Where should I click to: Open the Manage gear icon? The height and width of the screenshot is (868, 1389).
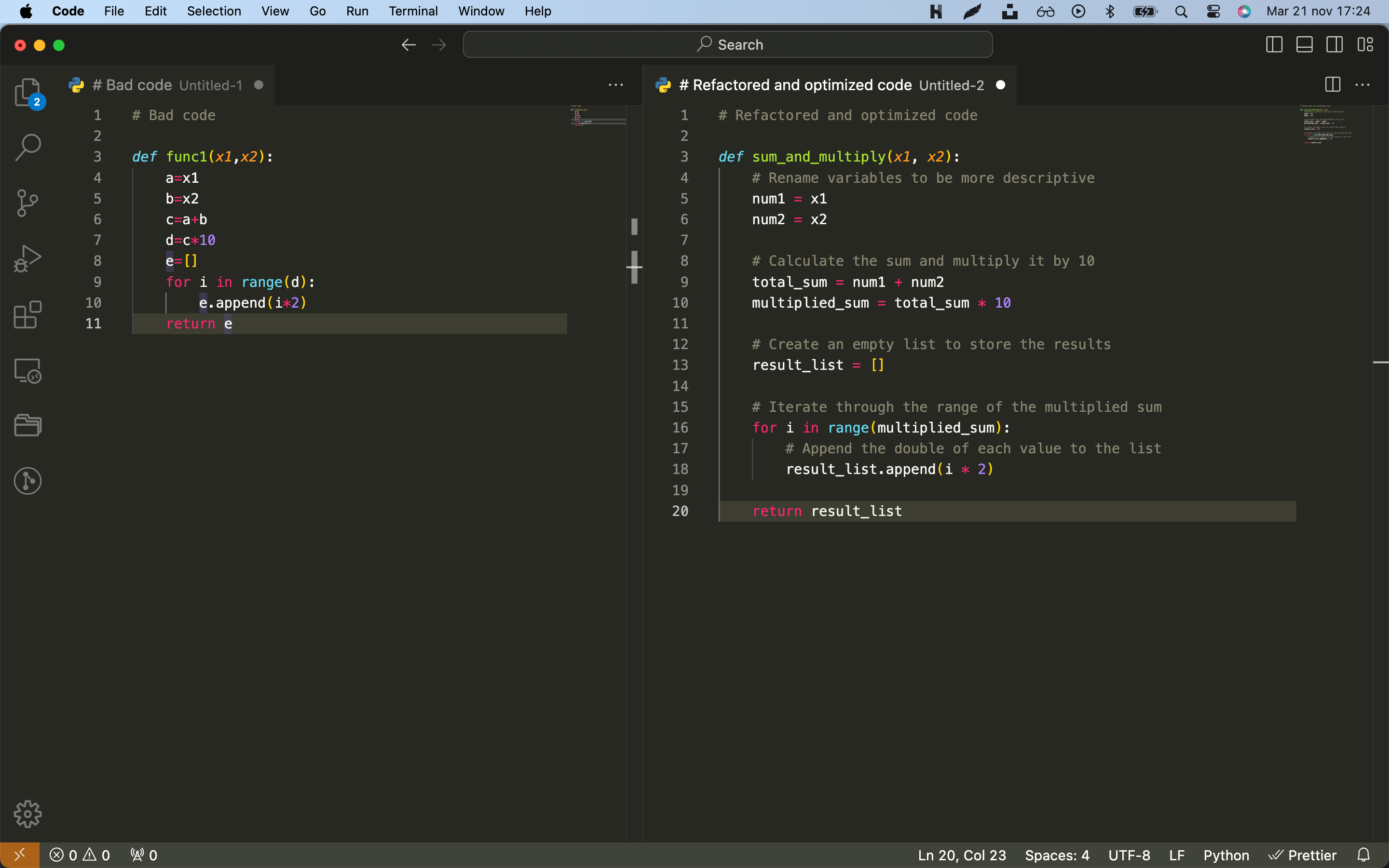27,814
